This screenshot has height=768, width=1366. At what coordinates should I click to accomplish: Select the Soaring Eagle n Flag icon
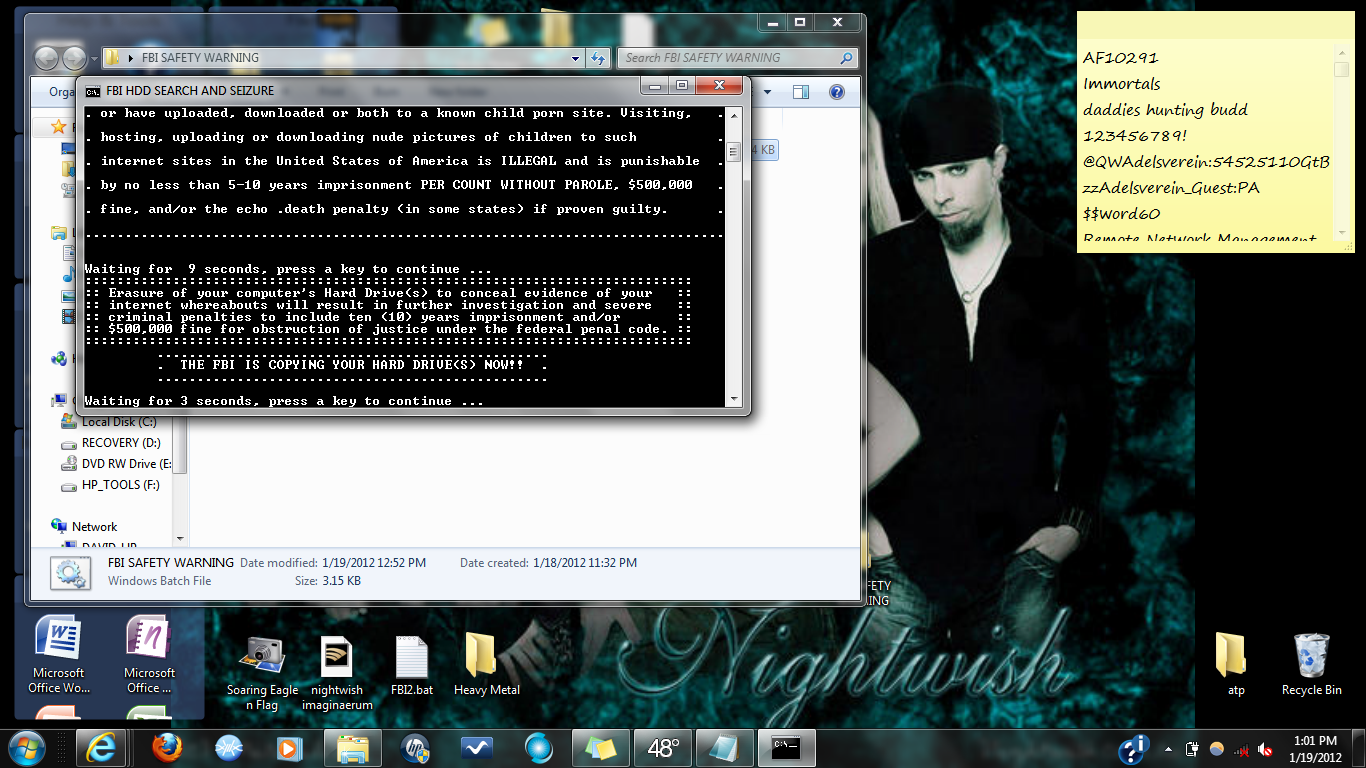pos(262,672)
